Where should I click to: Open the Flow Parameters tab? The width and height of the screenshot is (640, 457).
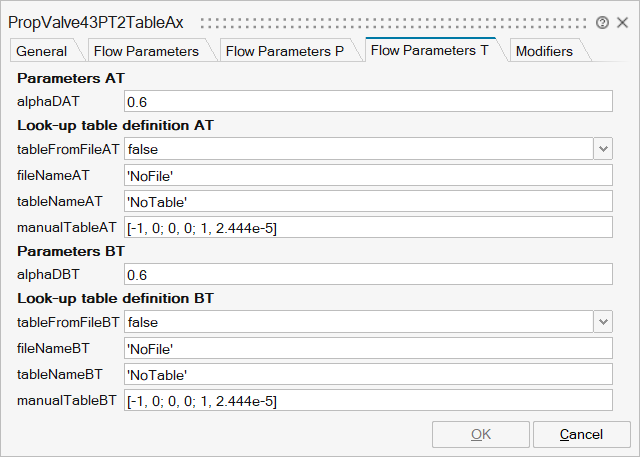(146, 51)
